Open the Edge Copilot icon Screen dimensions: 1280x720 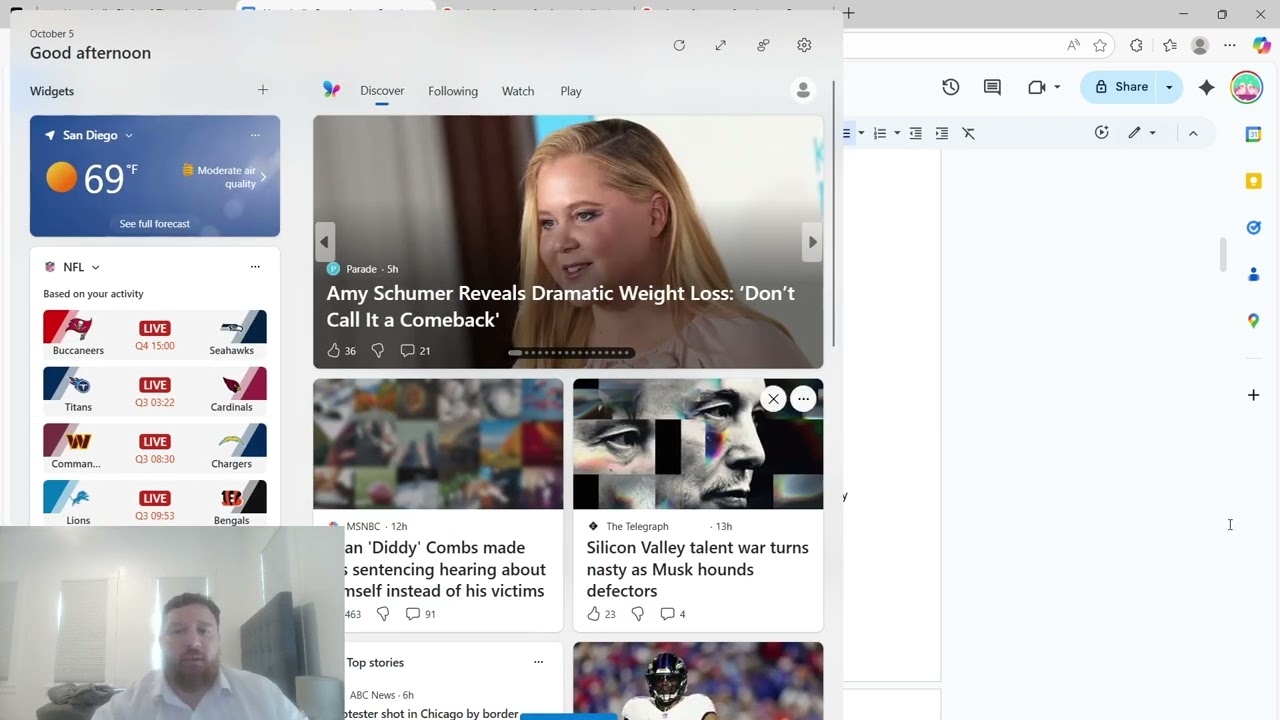coord(1261,45)
